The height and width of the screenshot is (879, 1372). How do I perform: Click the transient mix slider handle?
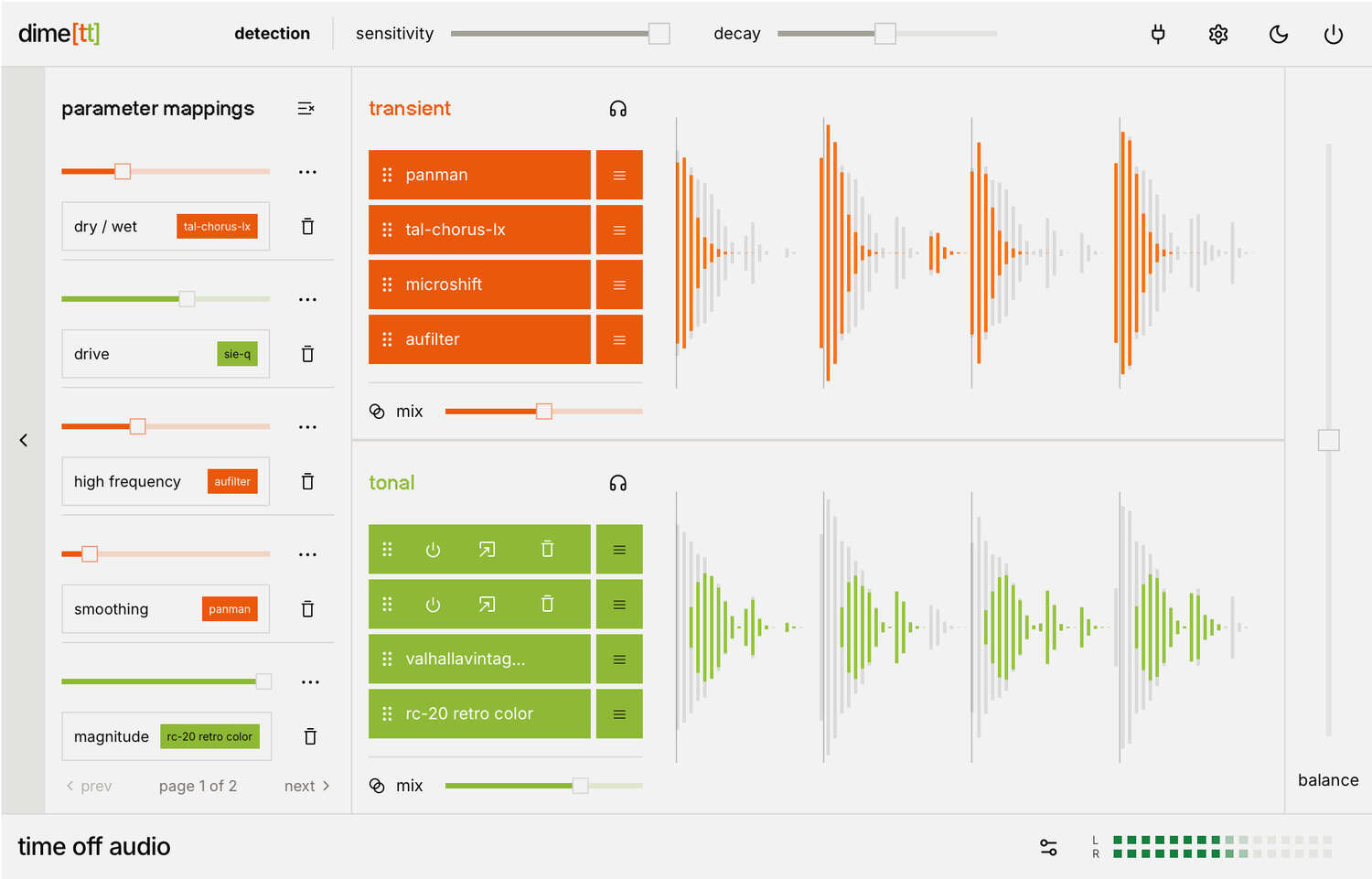coord(544,412)
